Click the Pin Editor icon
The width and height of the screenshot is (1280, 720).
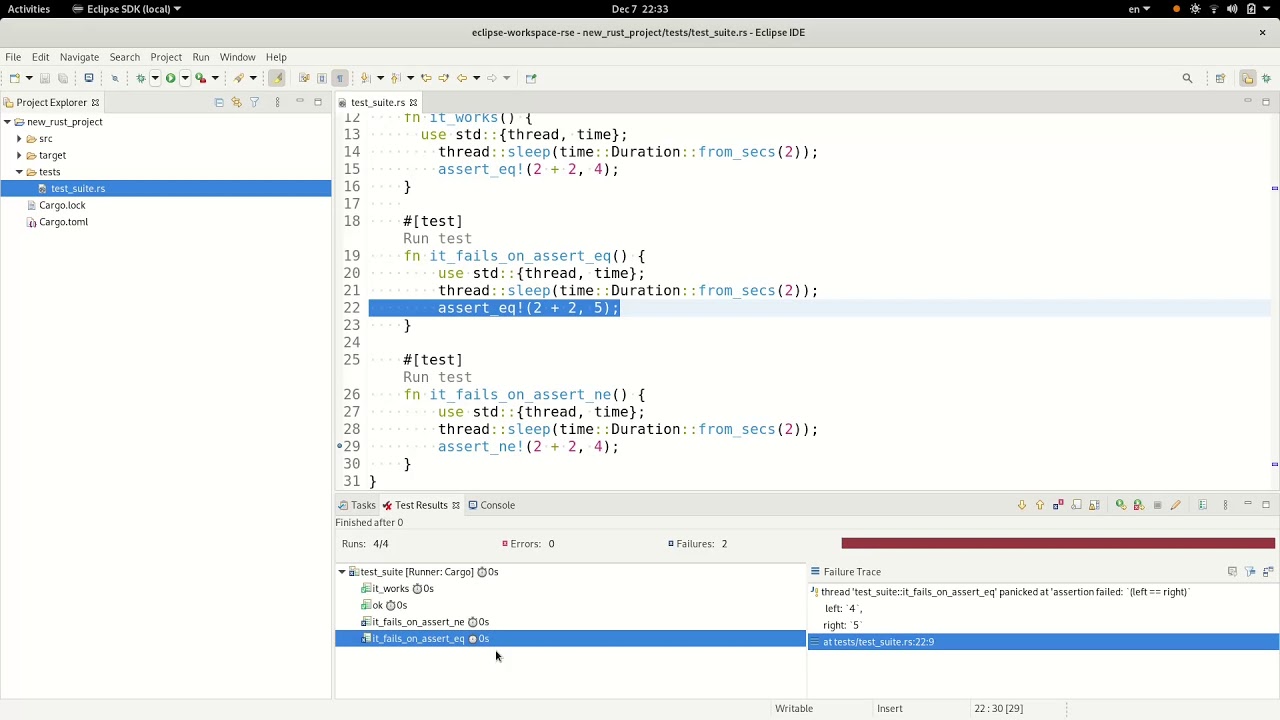tap(531, 78)
